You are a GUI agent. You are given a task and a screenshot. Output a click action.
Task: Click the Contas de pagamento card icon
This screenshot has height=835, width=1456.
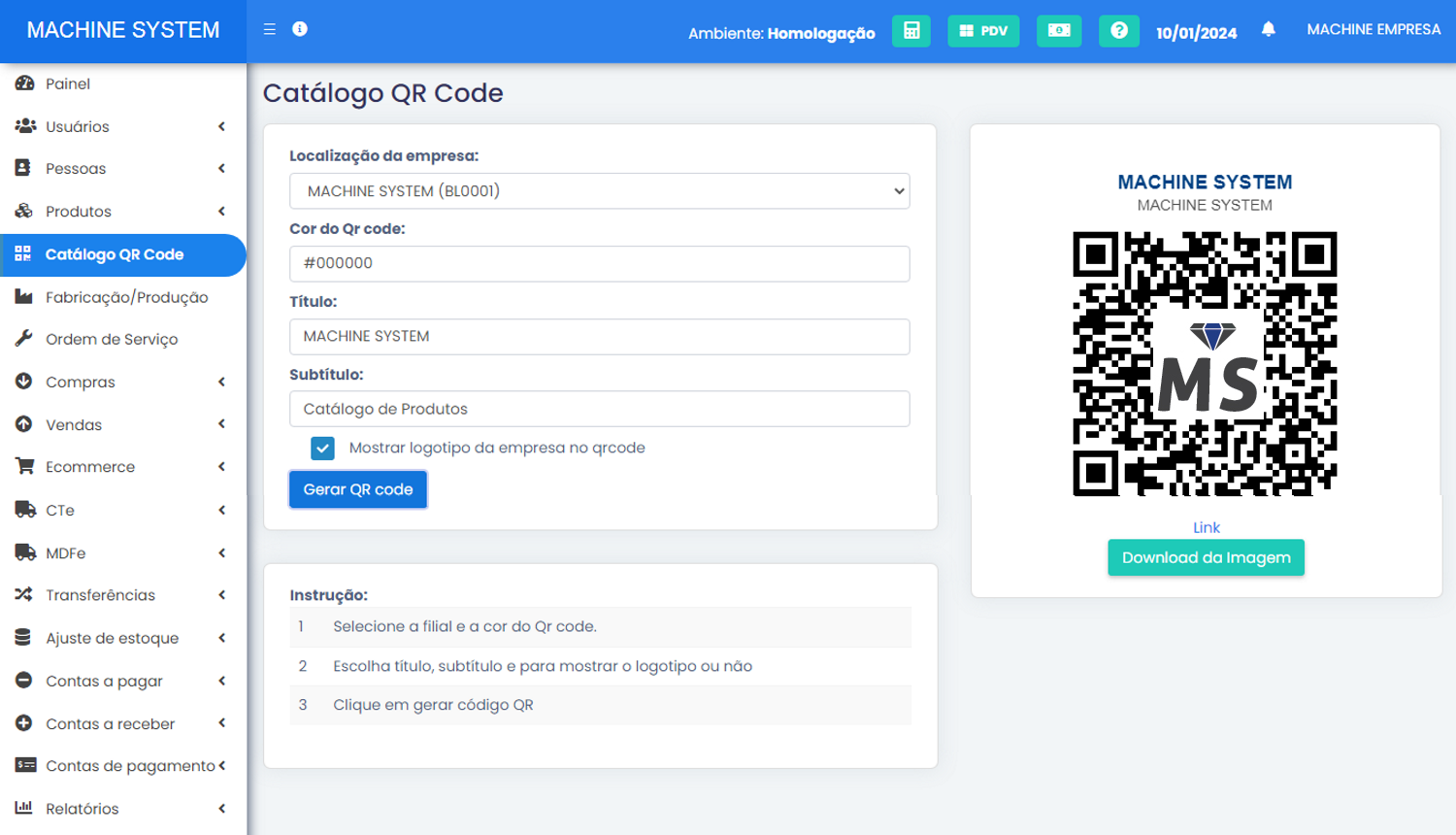point(25,765)
